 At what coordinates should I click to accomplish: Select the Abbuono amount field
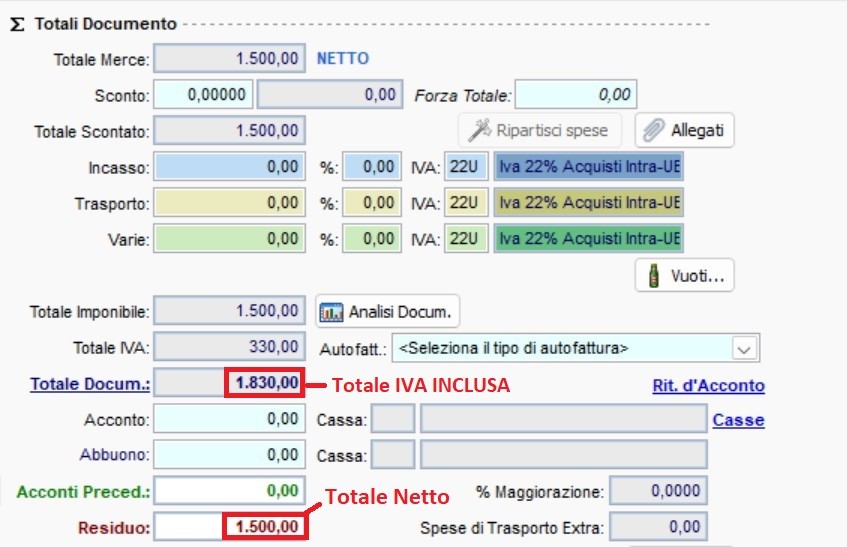point(230,455)
